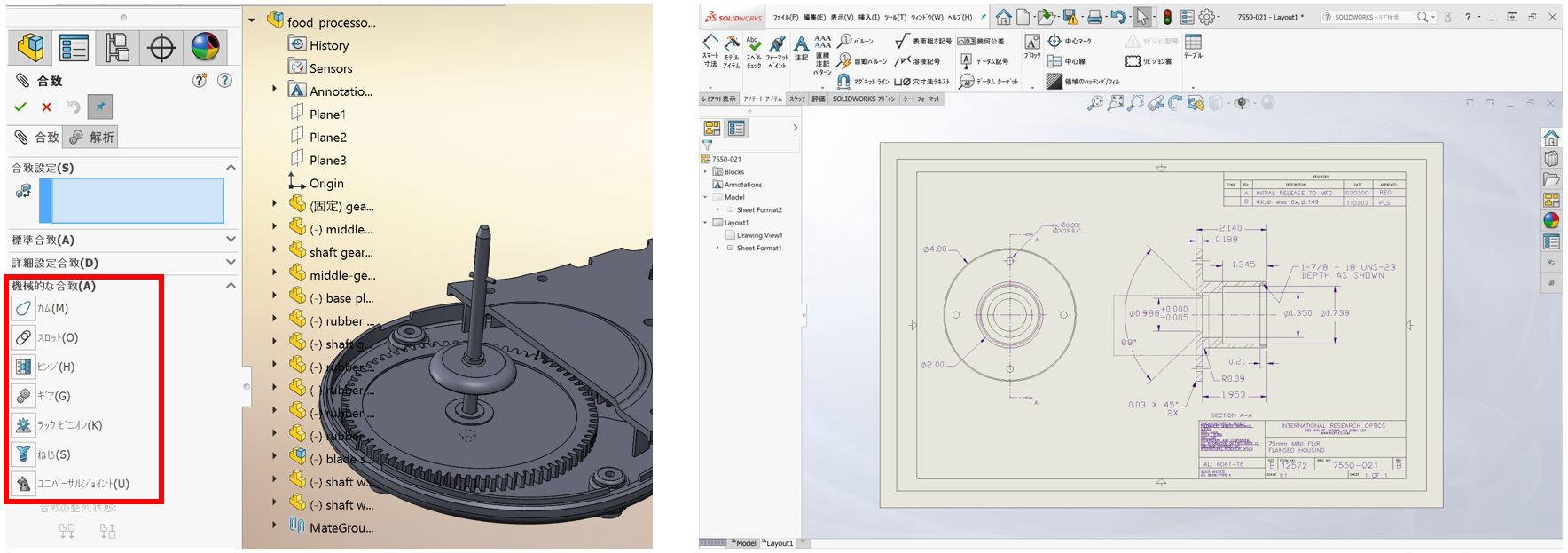Click the blue question mark help icon in mate panel
1568x553 pixels.
pos(224,80)
